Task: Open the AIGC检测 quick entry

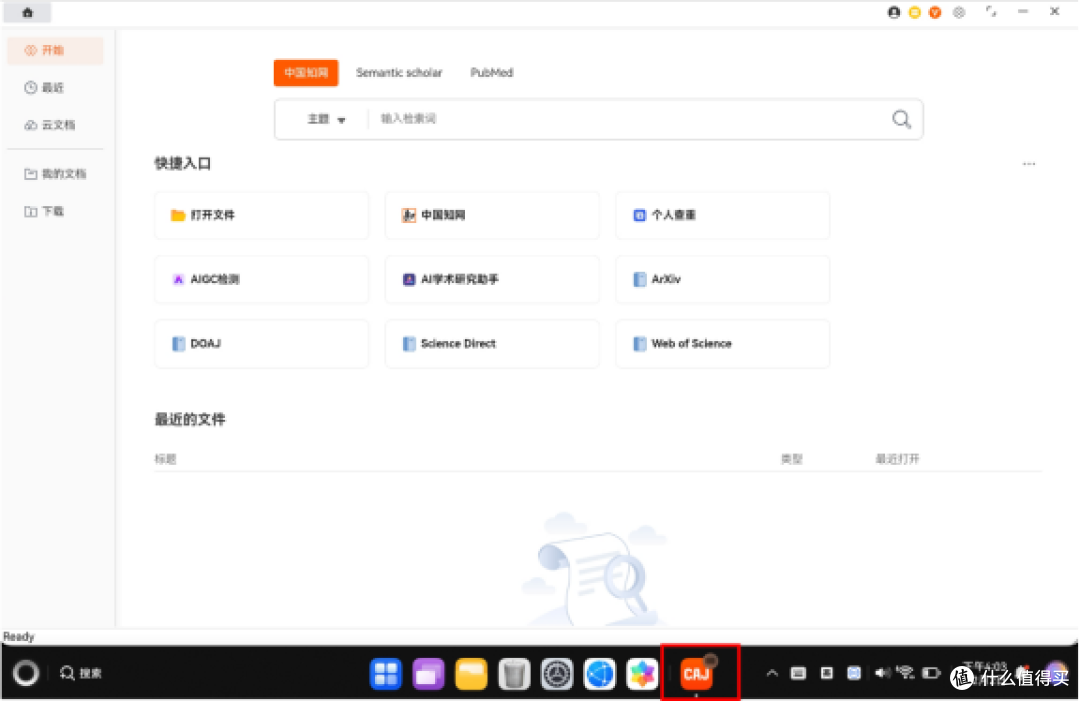Action: coord(262,280)
